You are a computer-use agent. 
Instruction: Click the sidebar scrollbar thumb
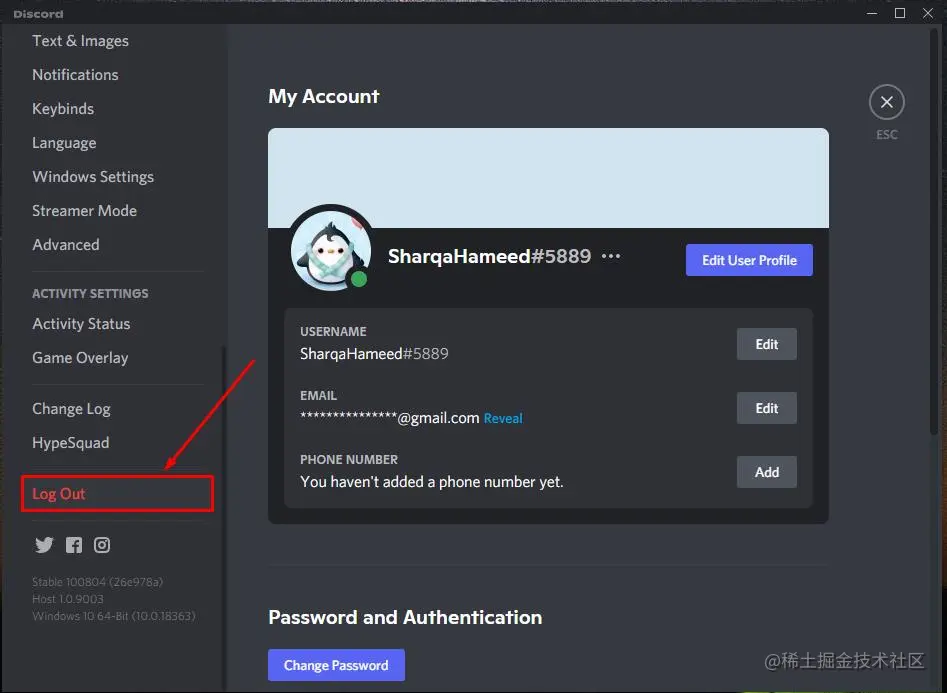pyautogui.click(x=223, y=517)
